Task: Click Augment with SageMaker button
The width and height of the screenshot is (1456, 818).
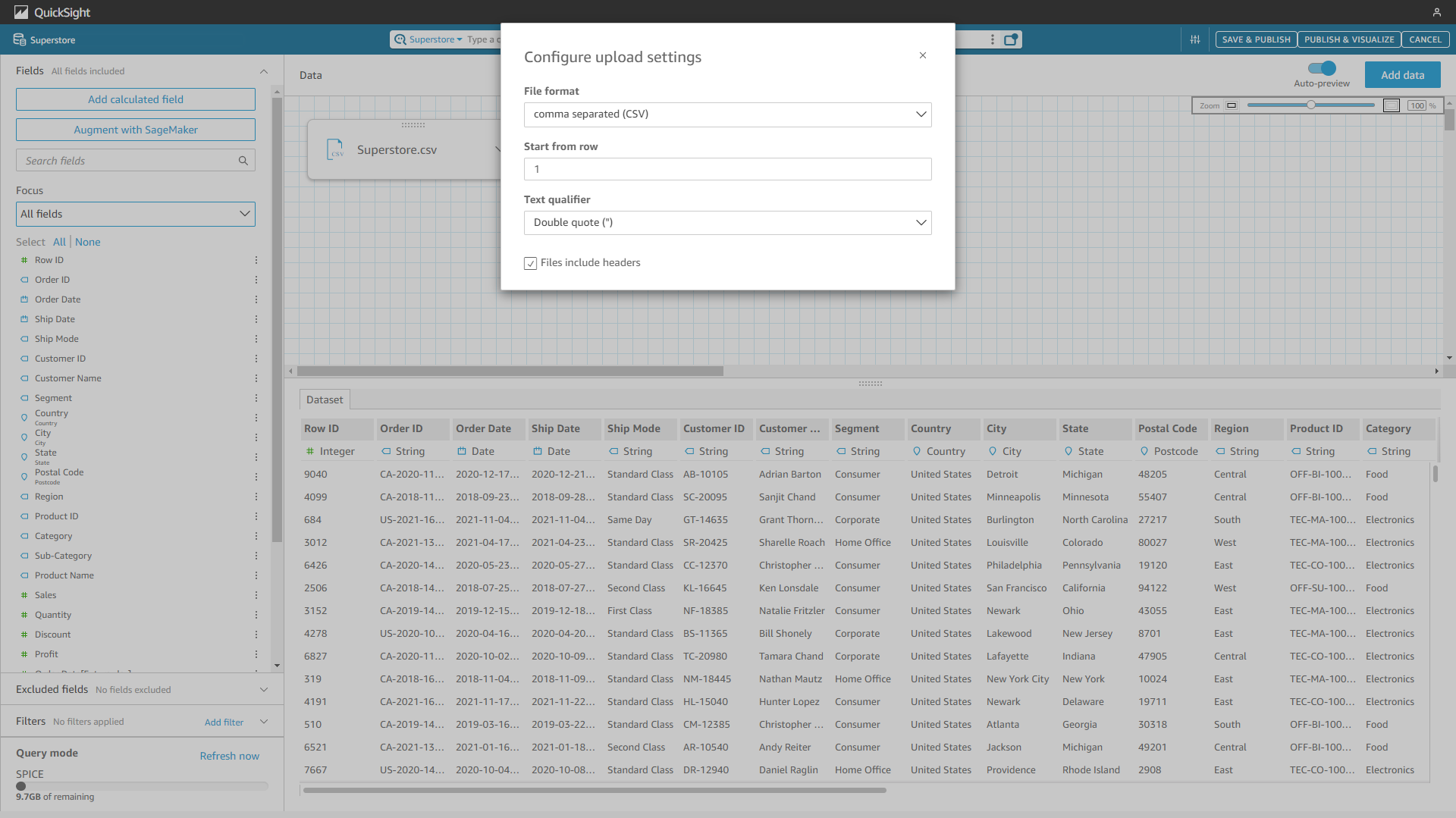Action: 136,130
